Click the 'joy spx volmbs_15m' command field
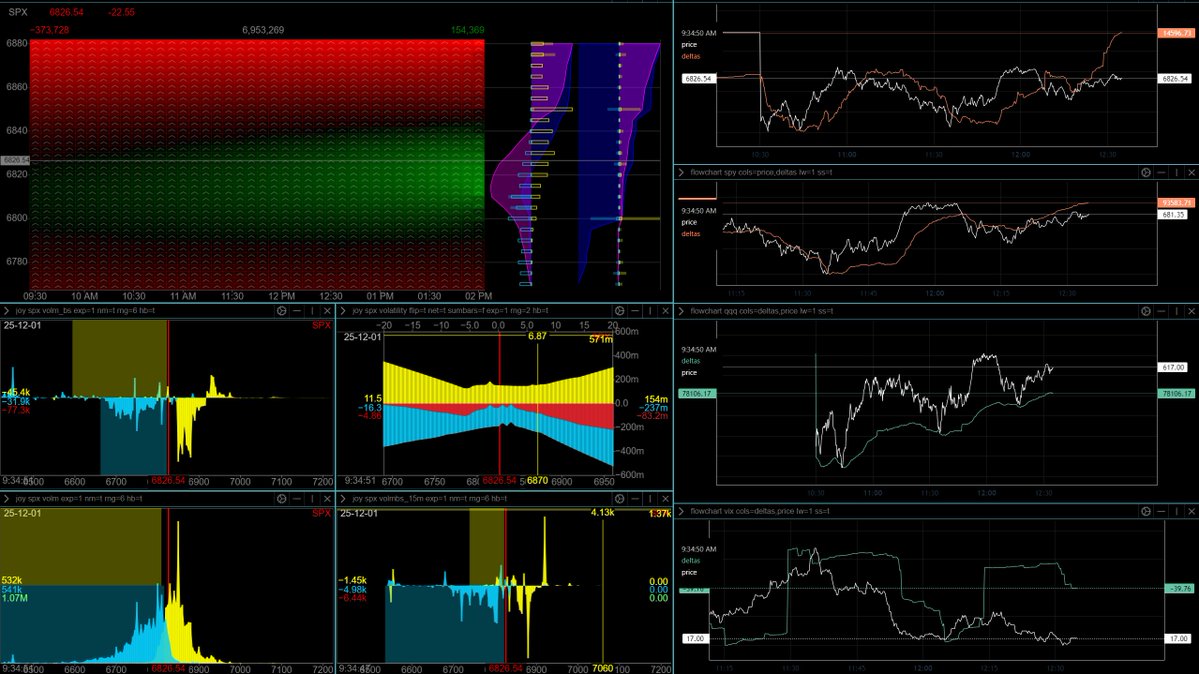The width and height of the screenshot is (1199, 674). point(429,499)
